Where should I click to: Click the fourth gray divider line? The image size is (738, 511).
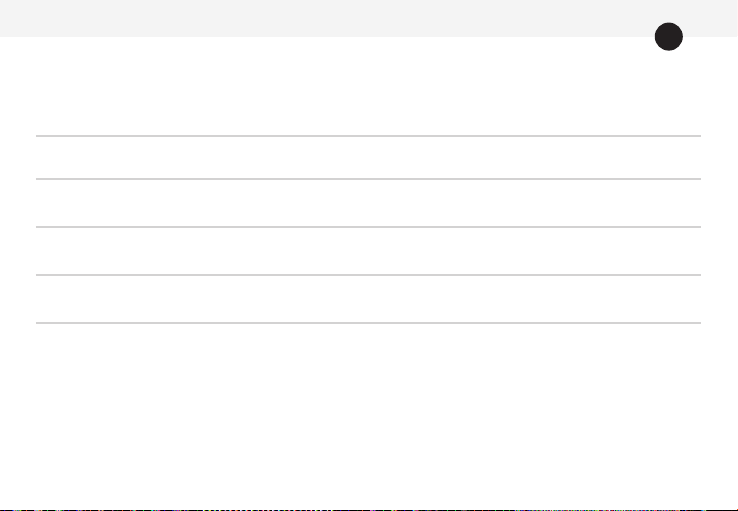(369, 275)
